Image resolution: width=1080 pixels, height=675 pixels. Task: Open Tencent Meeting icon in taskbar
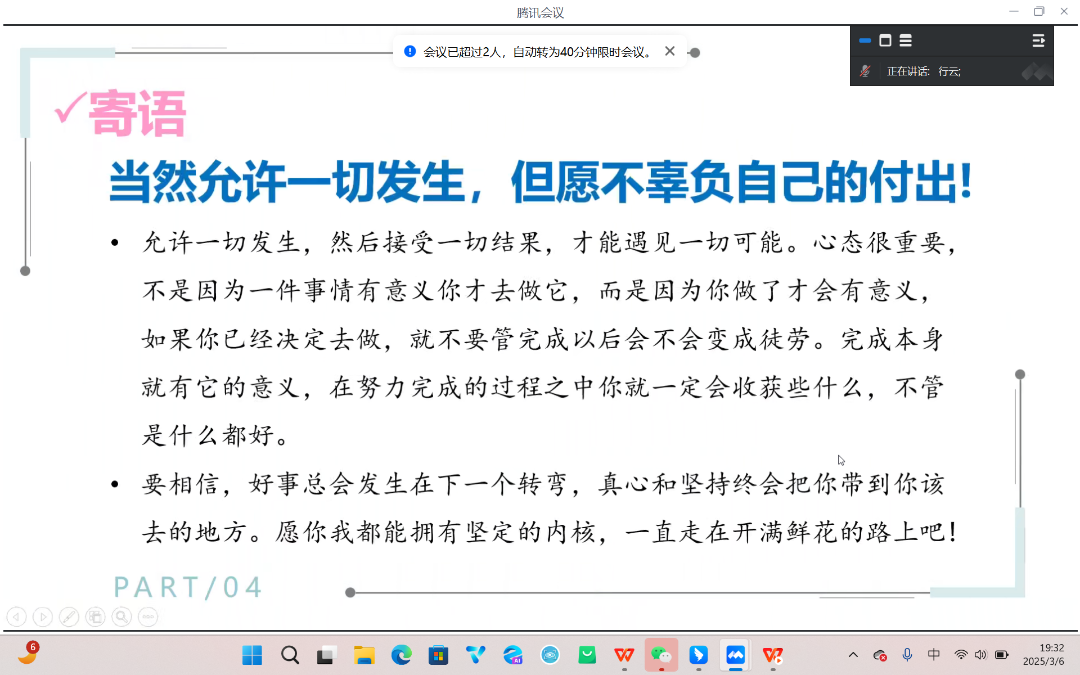click(736, 655)
